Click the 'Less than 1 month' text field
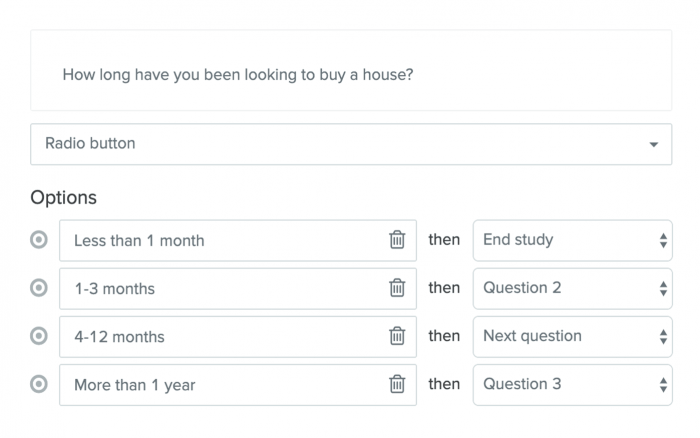700x438 pixels. (220, 240)
